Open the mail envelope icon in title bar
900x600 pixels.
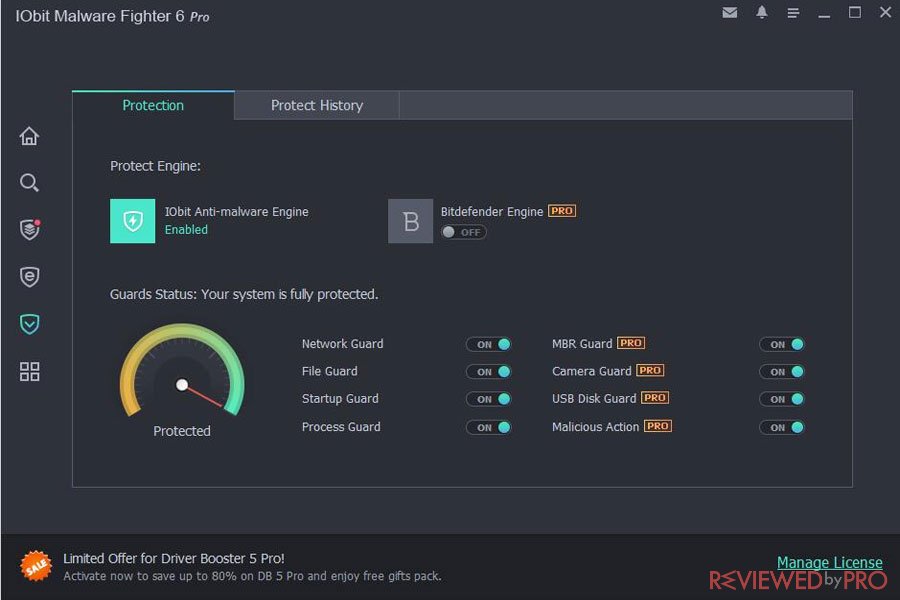tap(730, 12)
